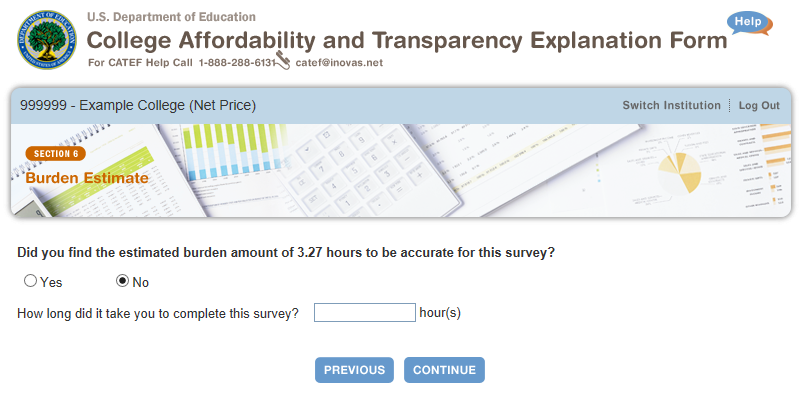This screenshot has width=808, height=403.
Task: Click the orange Section 6 badge
Action: (55, 153)
